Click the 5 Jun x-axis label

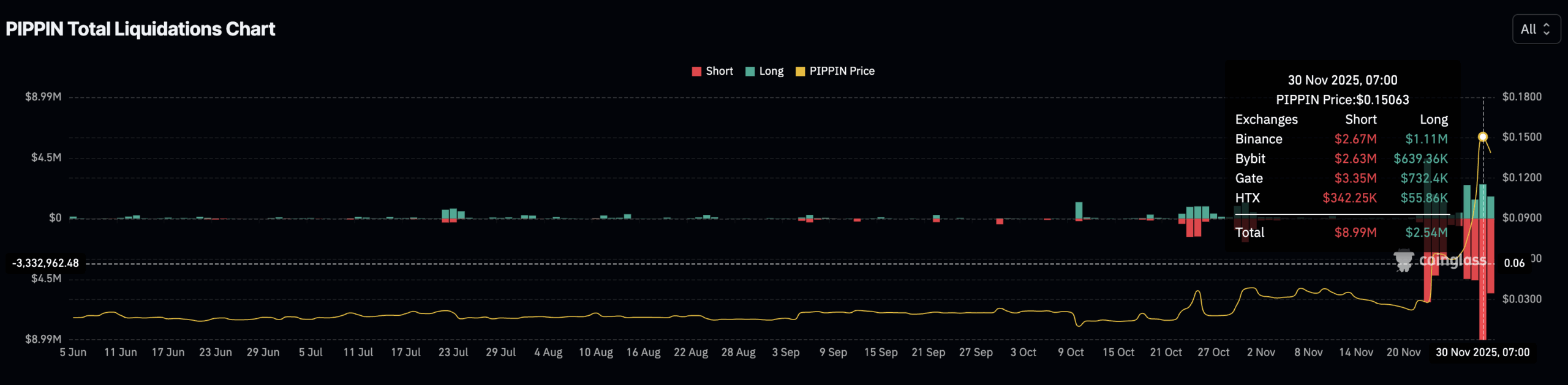[73, 353]
